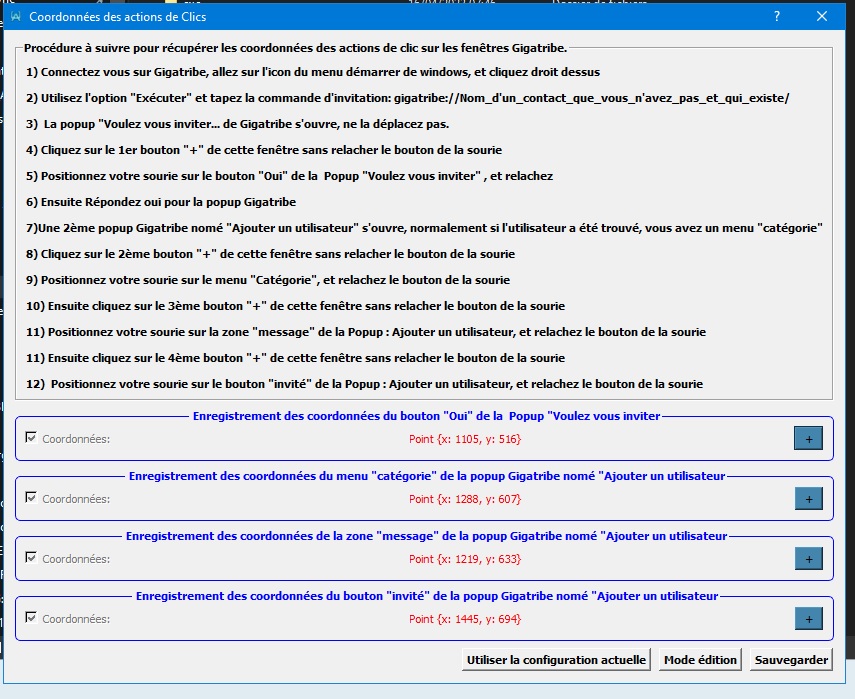Click the '+' button for "Oui" button coordinates
The height and width of the screenshot is (699, 855).
point(808,439)
